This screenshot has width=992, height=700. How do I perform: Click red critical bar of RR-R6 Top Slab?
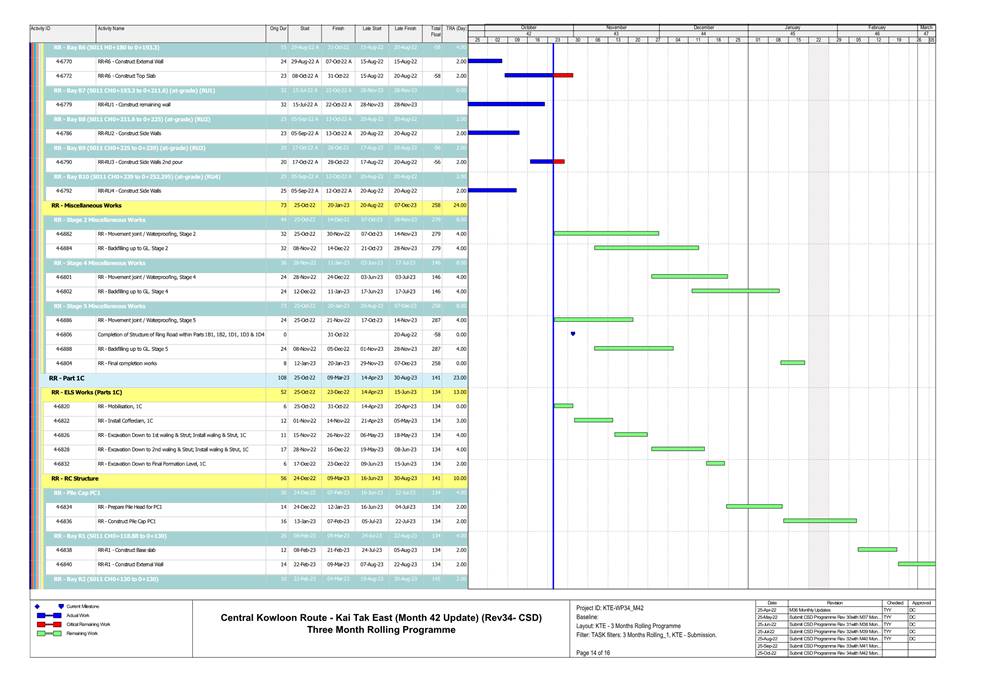pyautogui.click(x=563, y=75)
